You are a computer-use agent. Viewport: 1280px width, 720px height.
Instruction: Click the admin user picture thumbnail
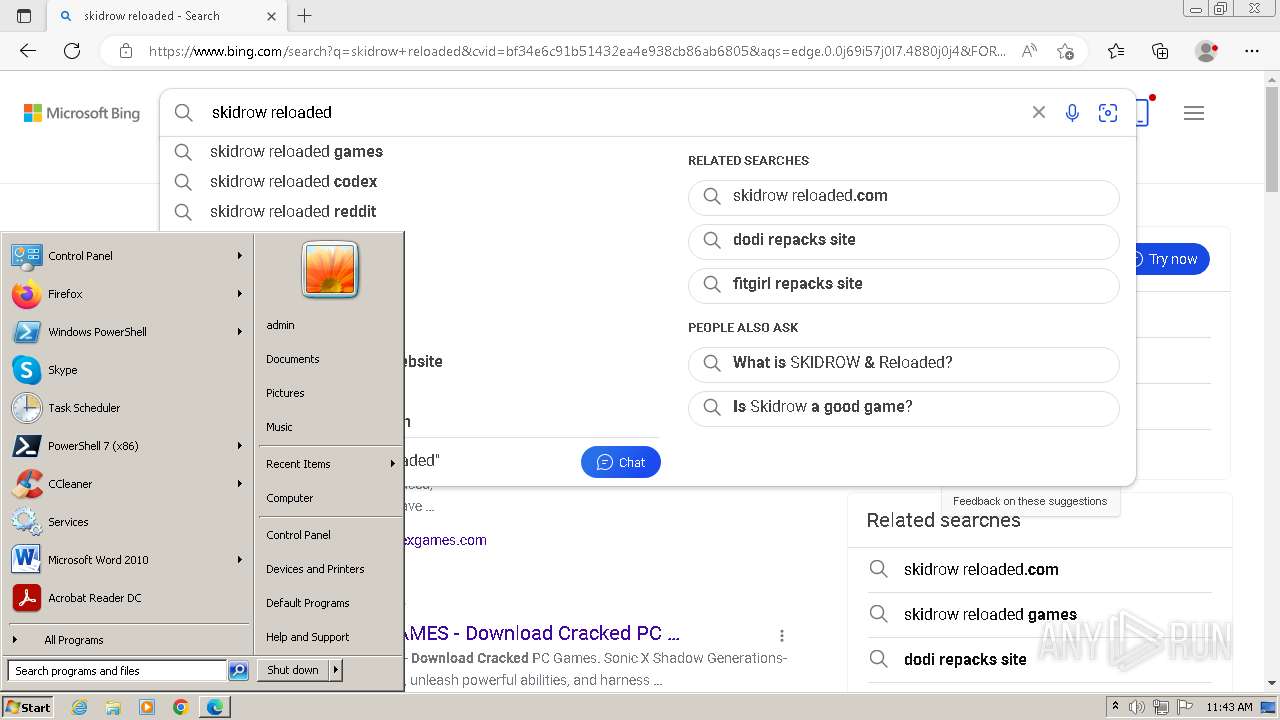coord(330,270)
